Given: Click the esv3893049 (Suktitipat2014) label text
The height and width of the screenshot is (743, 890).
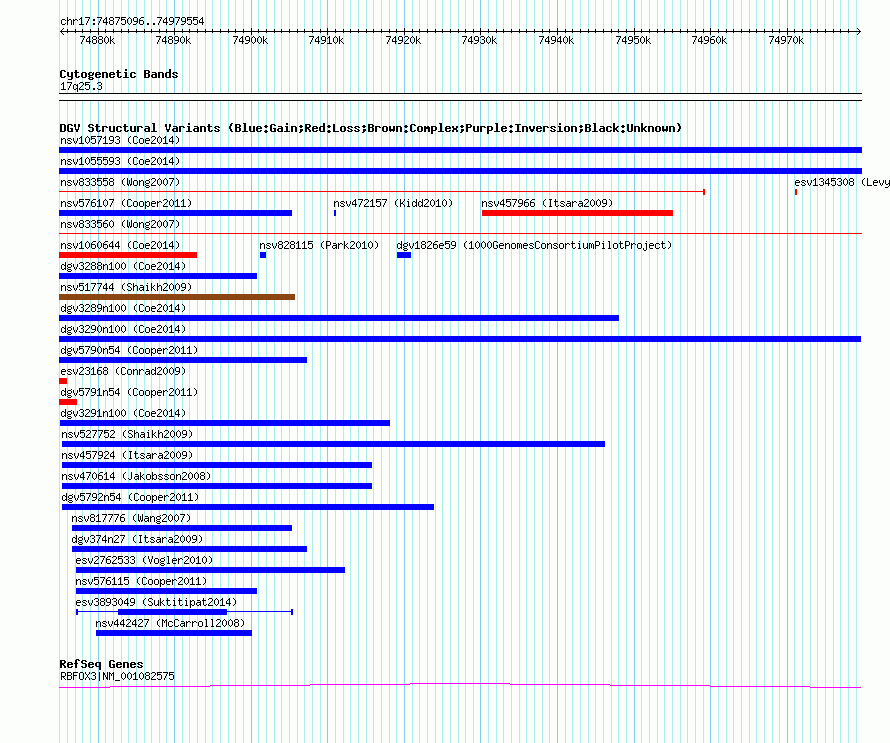Looking at the screenshot, I should pyautogui.click(x=156, y=602).
